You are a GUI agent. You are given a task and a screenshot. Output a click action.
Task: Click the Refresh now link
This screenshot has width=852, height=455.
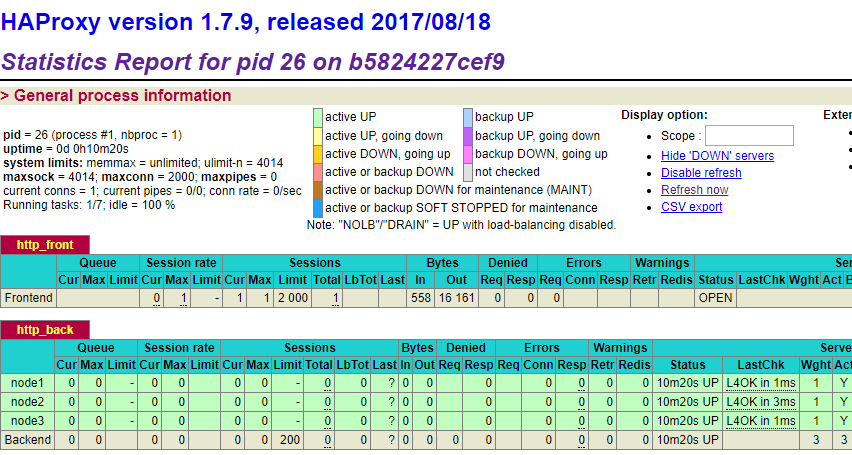coord(694,190)
